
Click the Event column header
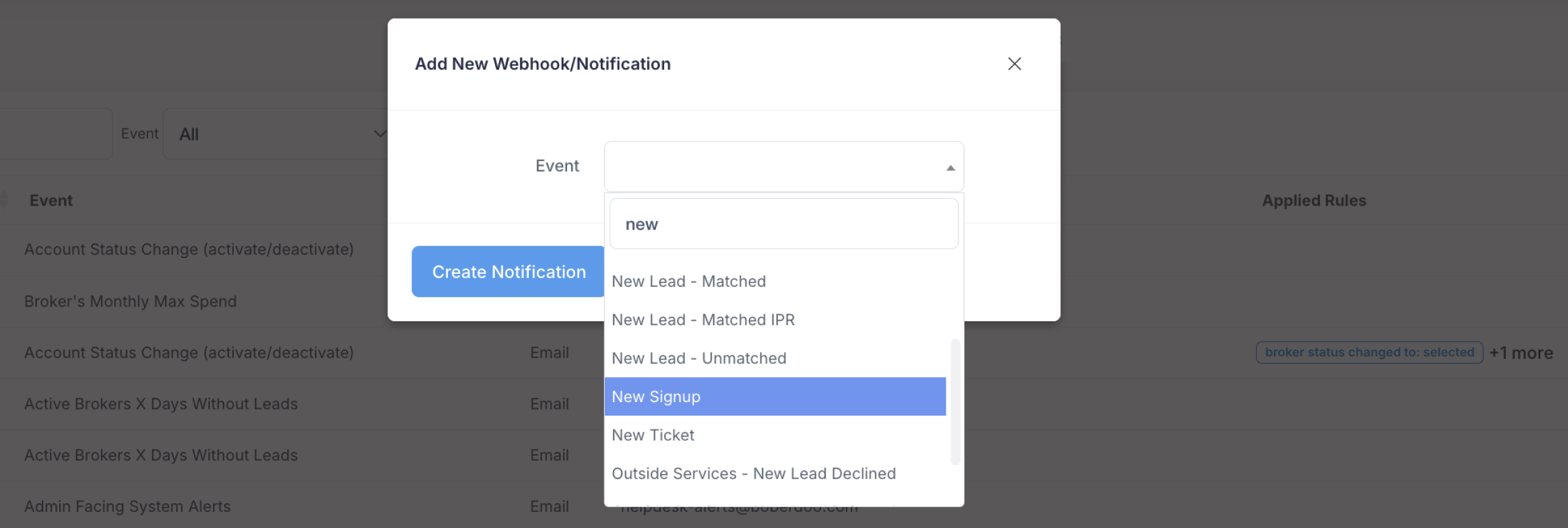(x=51, y=201)
